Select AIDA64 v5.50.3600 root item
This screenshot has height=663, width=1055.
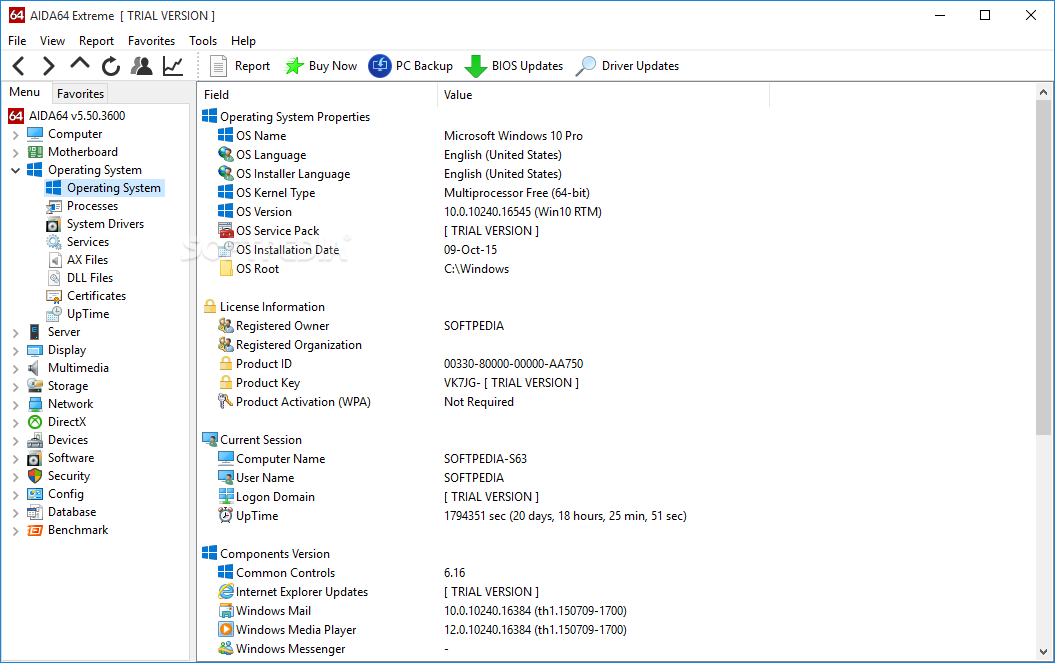click(67, 116)
